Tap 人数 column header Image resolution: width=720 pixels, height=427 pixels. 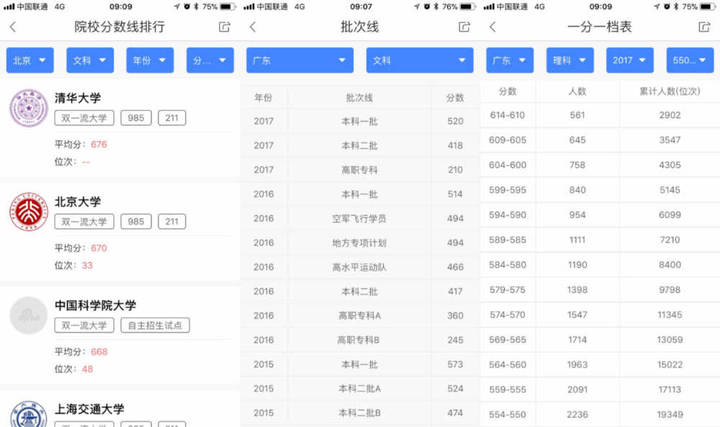[577, 91]
